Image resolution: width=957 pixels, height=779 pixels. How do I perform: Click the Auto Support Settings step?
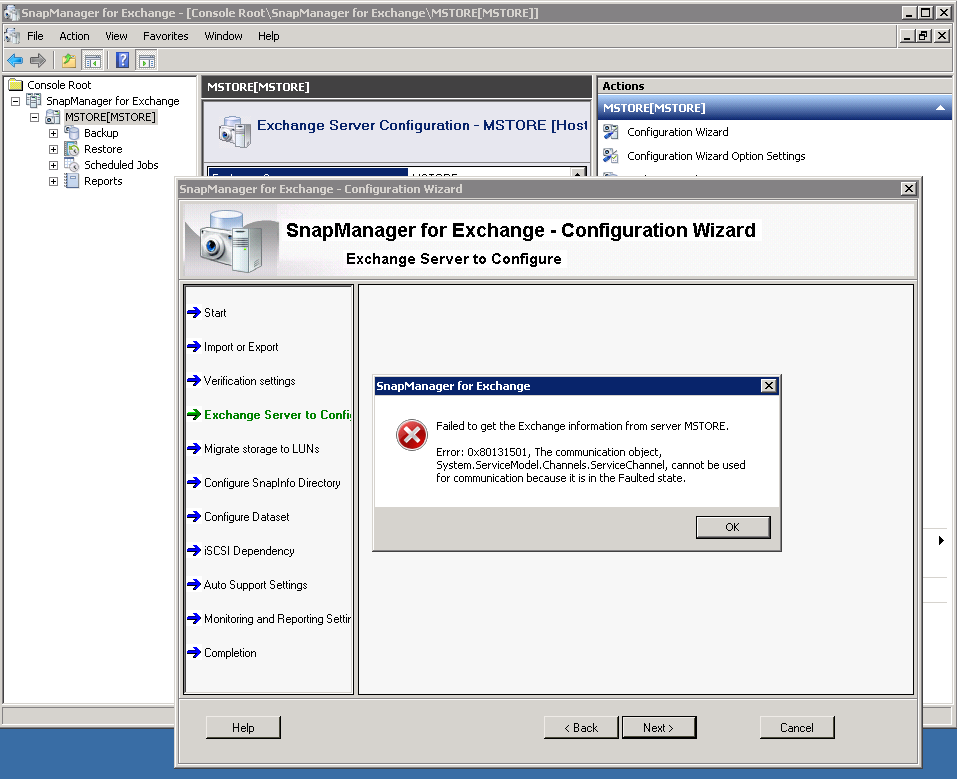point(256,585)
